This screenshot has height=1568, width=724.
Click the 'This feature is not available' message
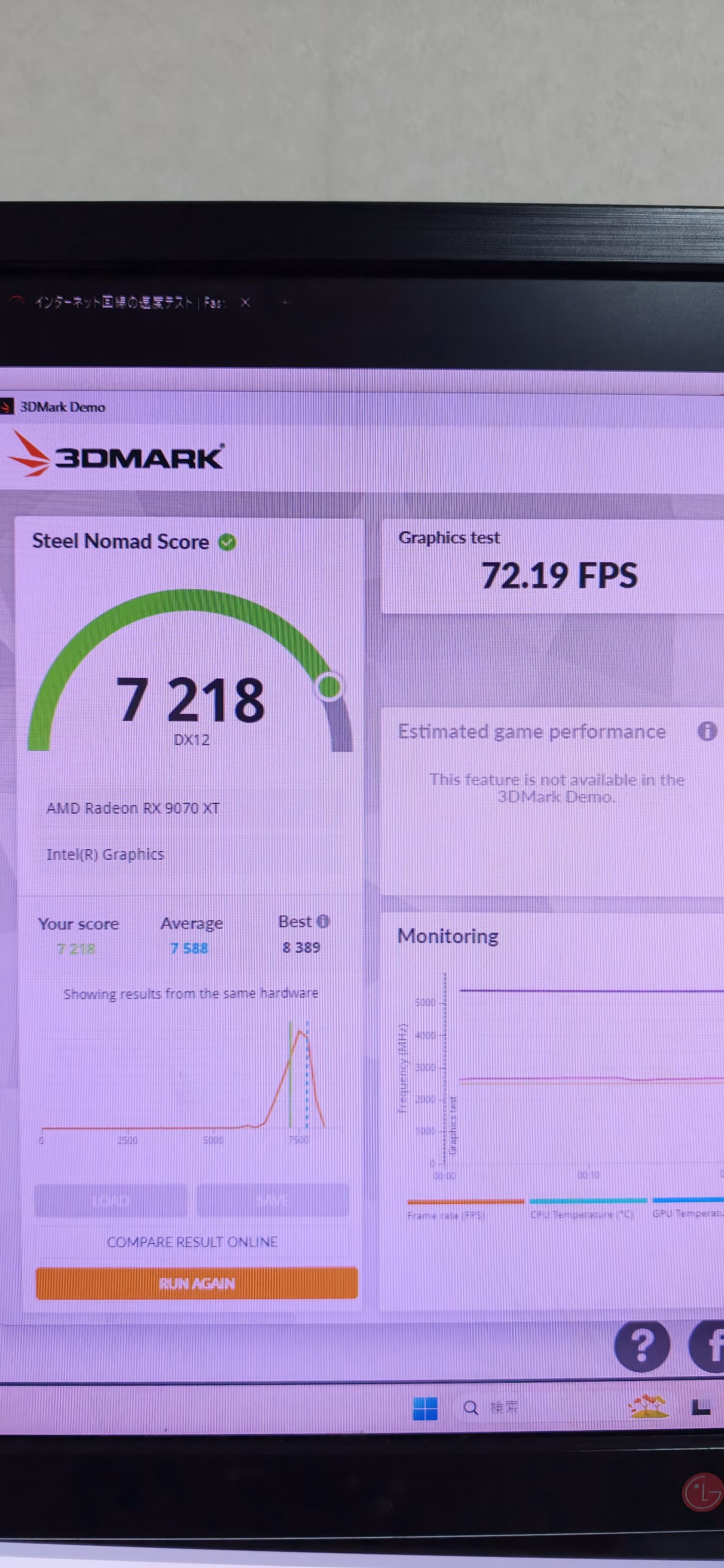coord(557,788)
